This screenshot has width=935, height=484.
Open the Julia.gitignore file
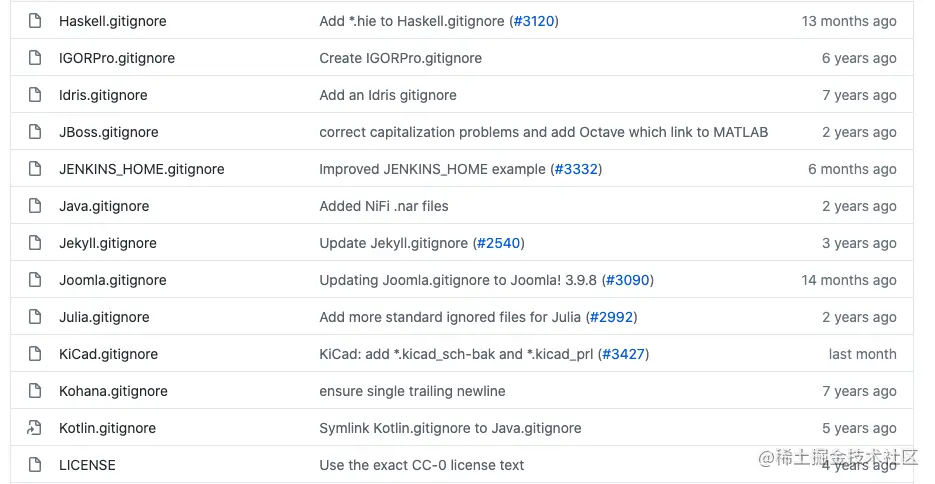[x=104, y=317]
